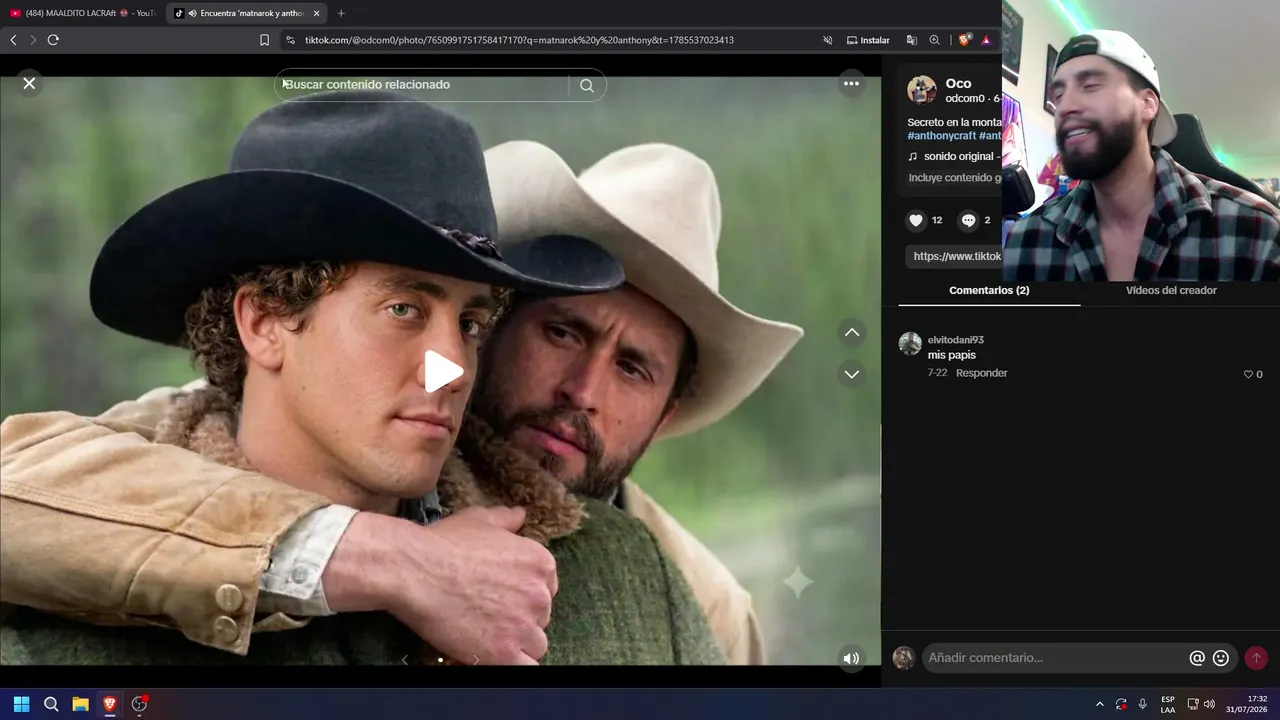Viewport: 1280px width, 720px height.
Task: Close the TikTok photo viewer
Action: click(29, 84)
